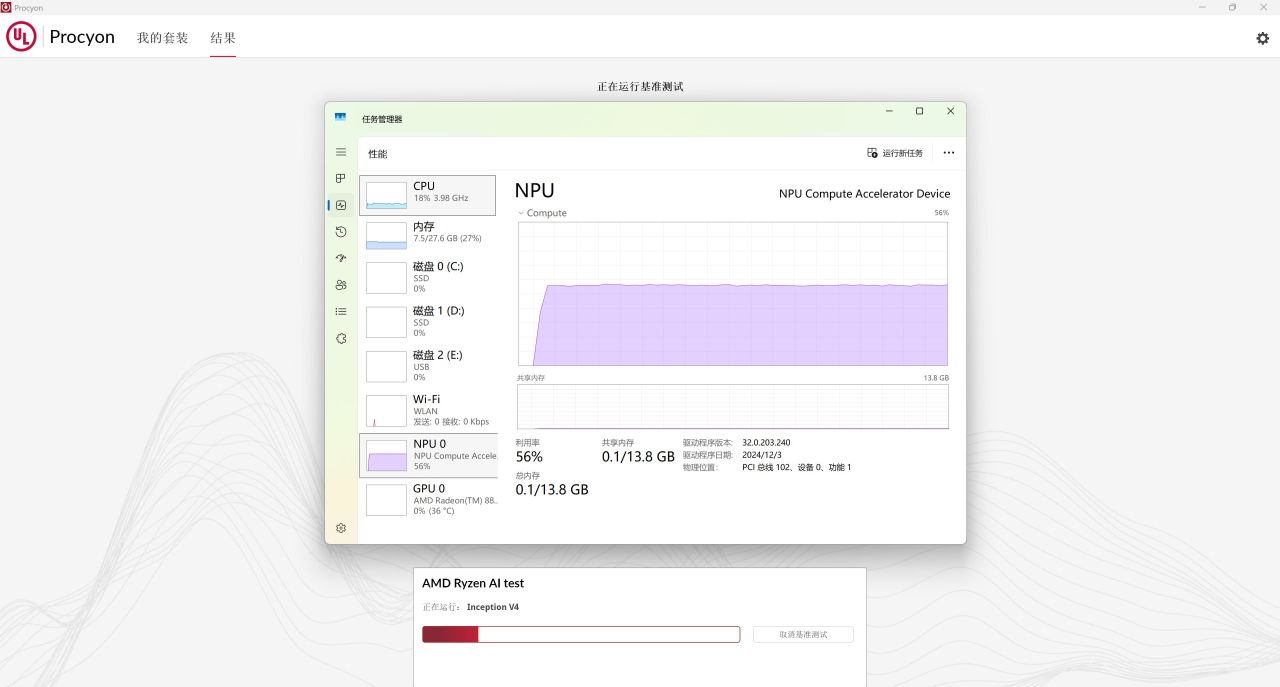Minimize the Task Manager window
This screenshot has height=687, width=1280.
pos(889,111)
